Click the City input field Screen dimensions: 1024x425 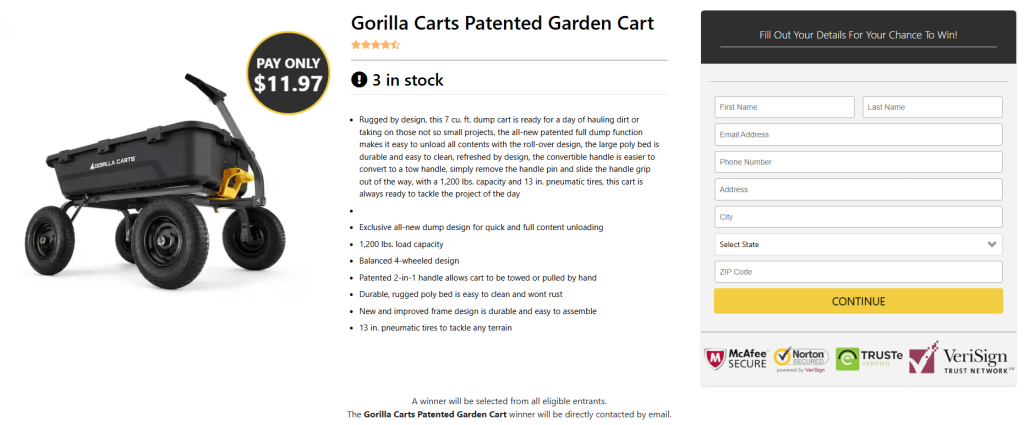pos(858,217)
